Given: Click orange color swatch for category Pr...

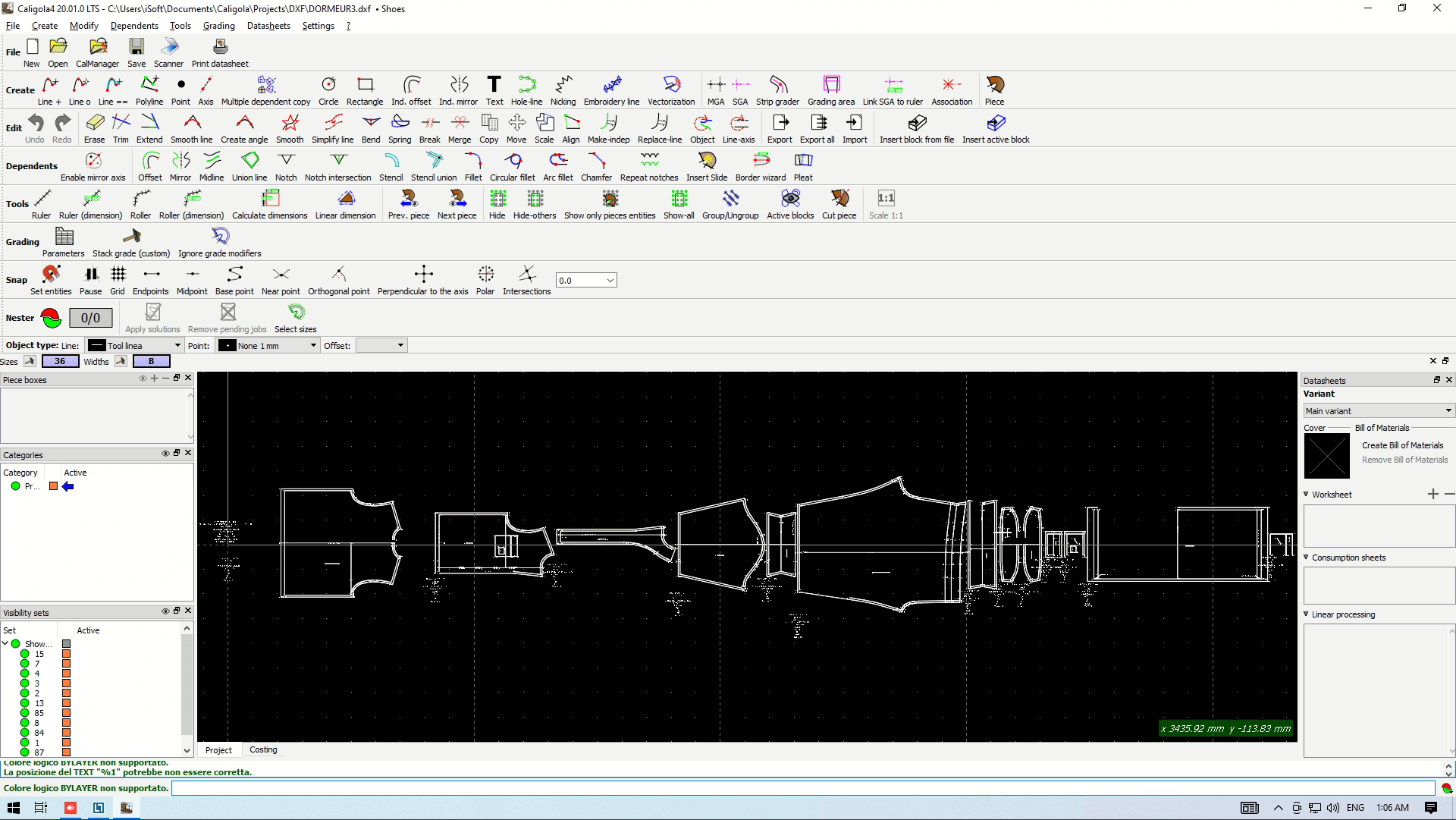Looking at the screenshot, I should click(53, 486).
